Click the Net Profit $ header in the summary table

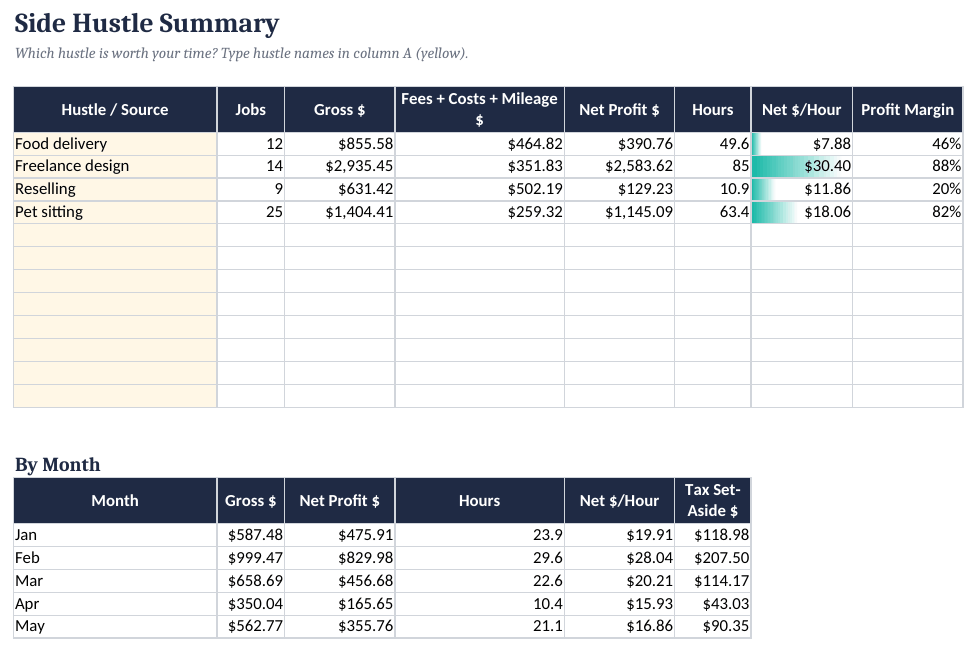coord(619,110)
